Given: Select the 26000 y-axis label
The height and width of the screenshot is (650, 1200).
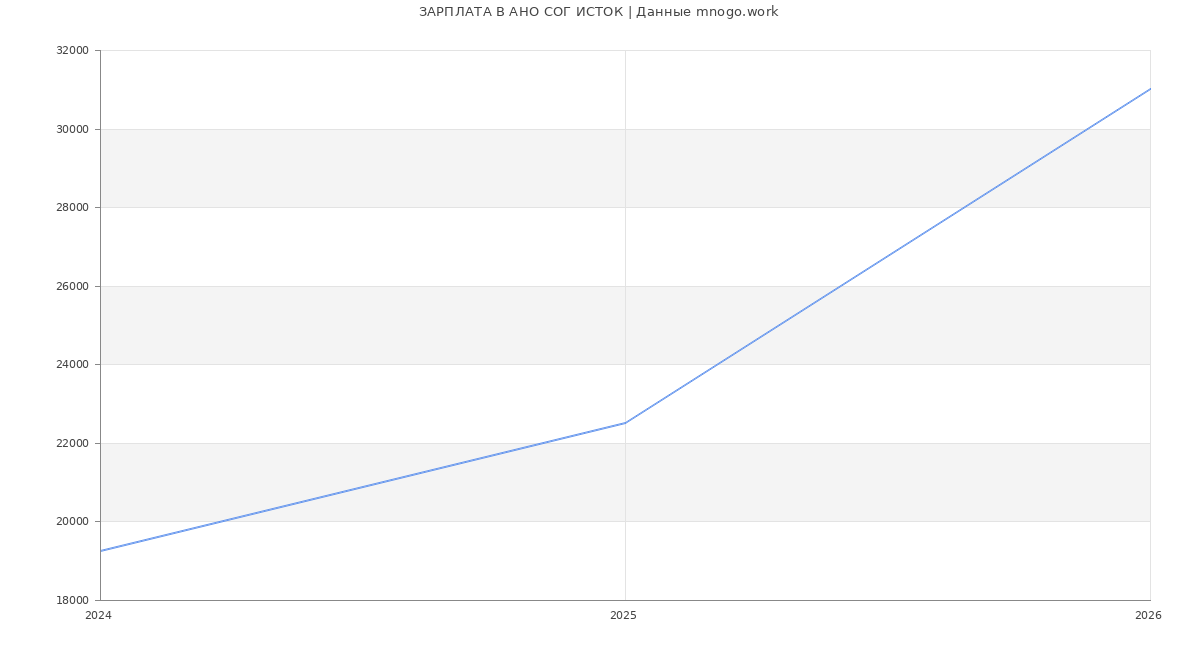Looking at the screenshot, I should [x=72, y=286].
